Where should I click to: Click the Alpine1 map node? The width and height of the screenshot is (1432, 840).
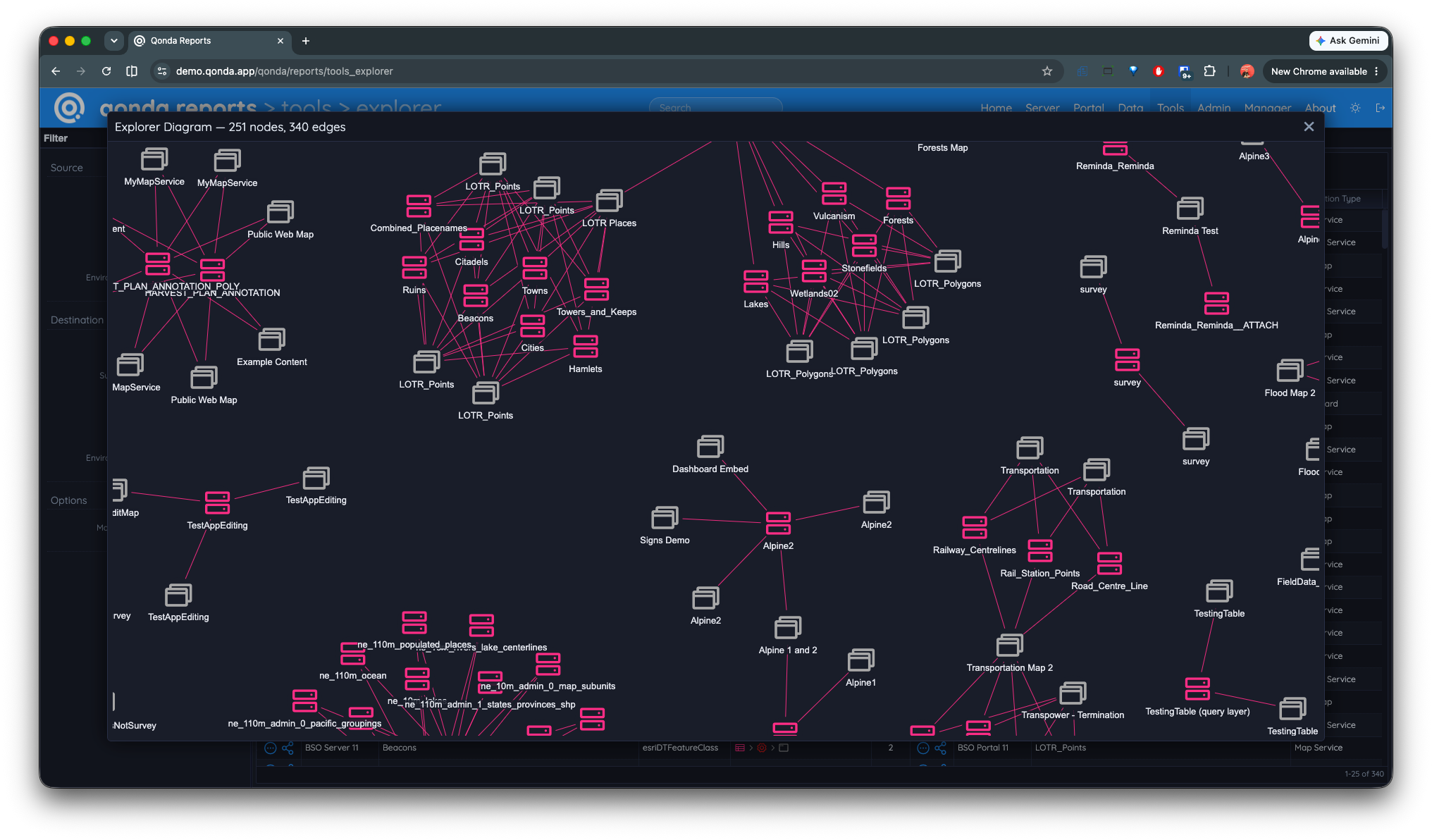pyautogui.click(x=861, y=660)
